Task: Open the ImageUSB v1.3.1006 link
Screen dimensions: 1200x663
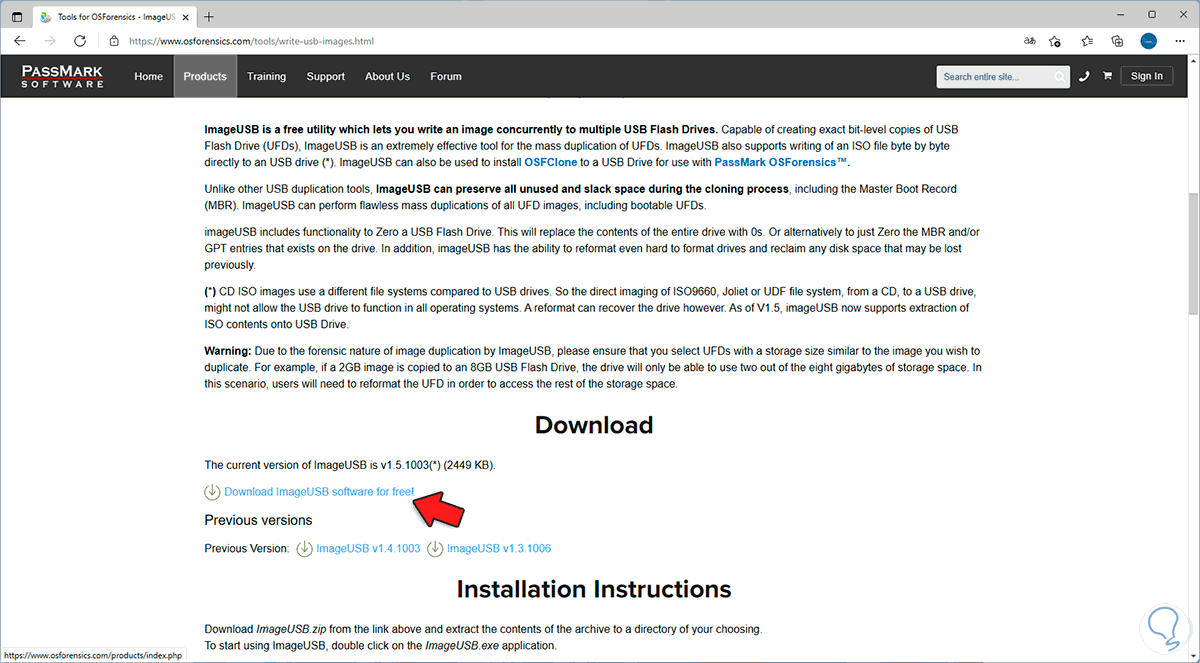Action: click(499, 548)
